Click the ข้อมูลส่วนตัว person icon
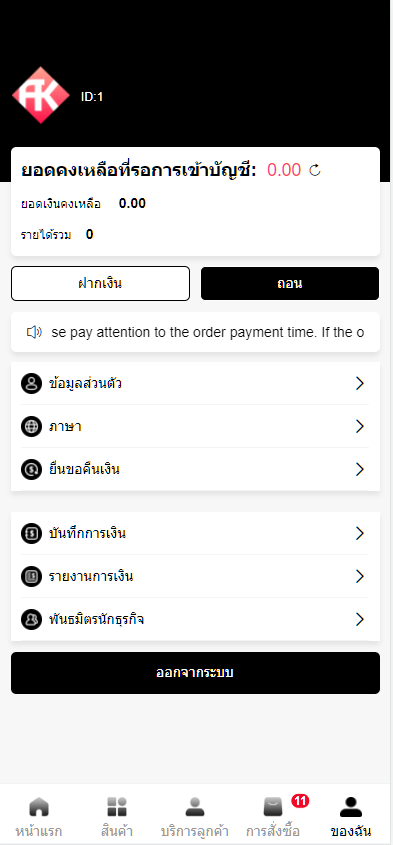The height and width of the screenshot is (845, 393). tap(31, 384)
